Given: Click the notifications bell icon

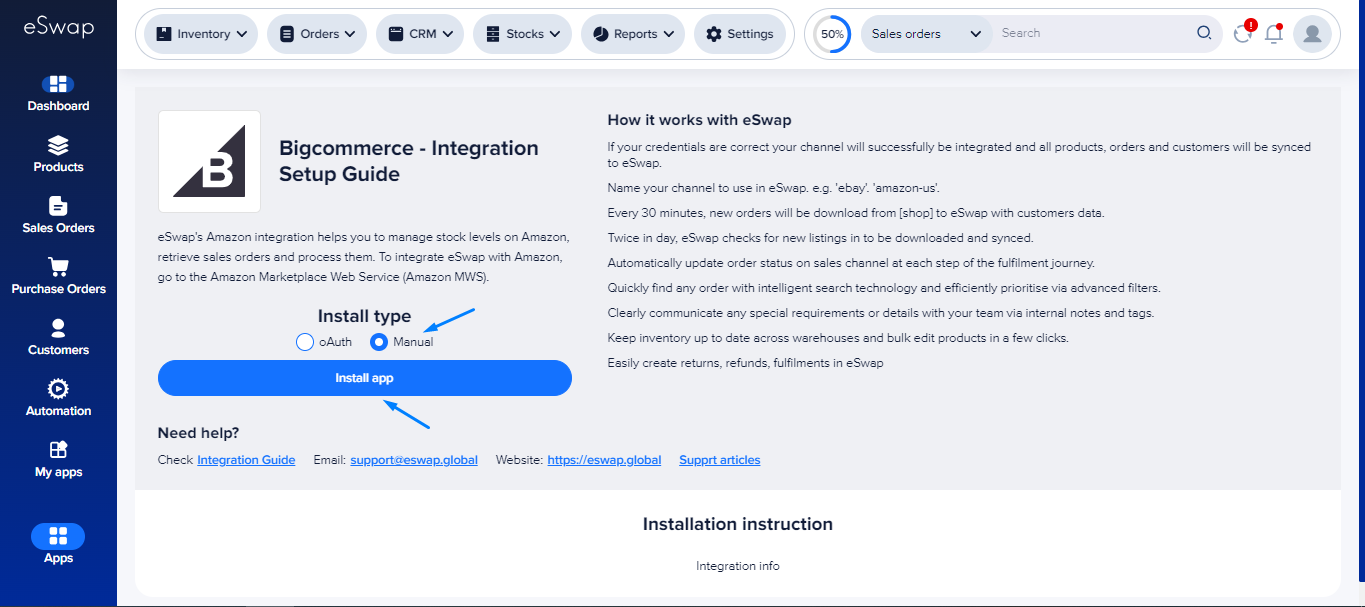Looking at the screenshot, I should click(1273, 34).
